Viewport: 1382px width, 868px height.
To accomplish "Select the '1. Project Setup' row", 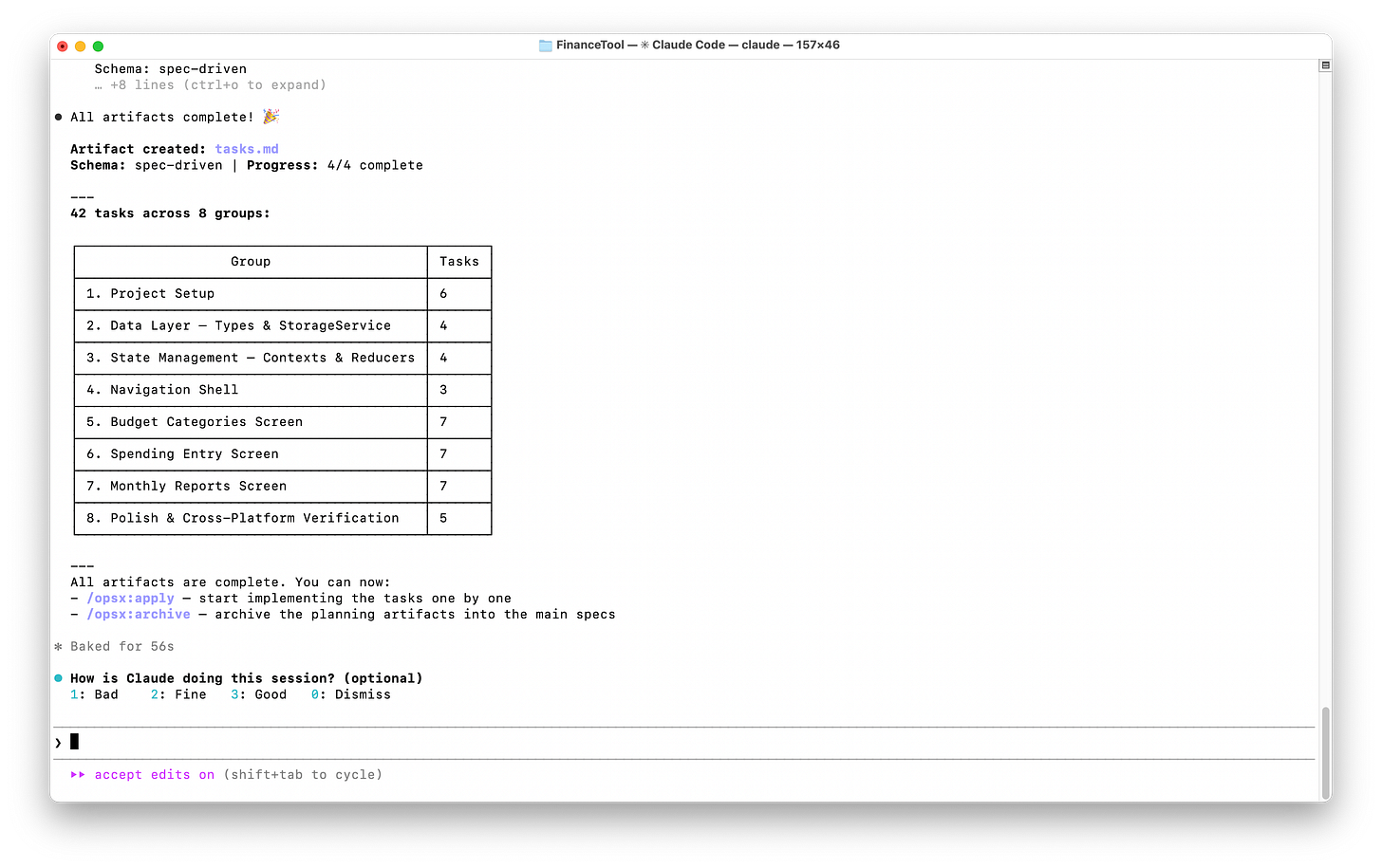I will pos(283,294).
